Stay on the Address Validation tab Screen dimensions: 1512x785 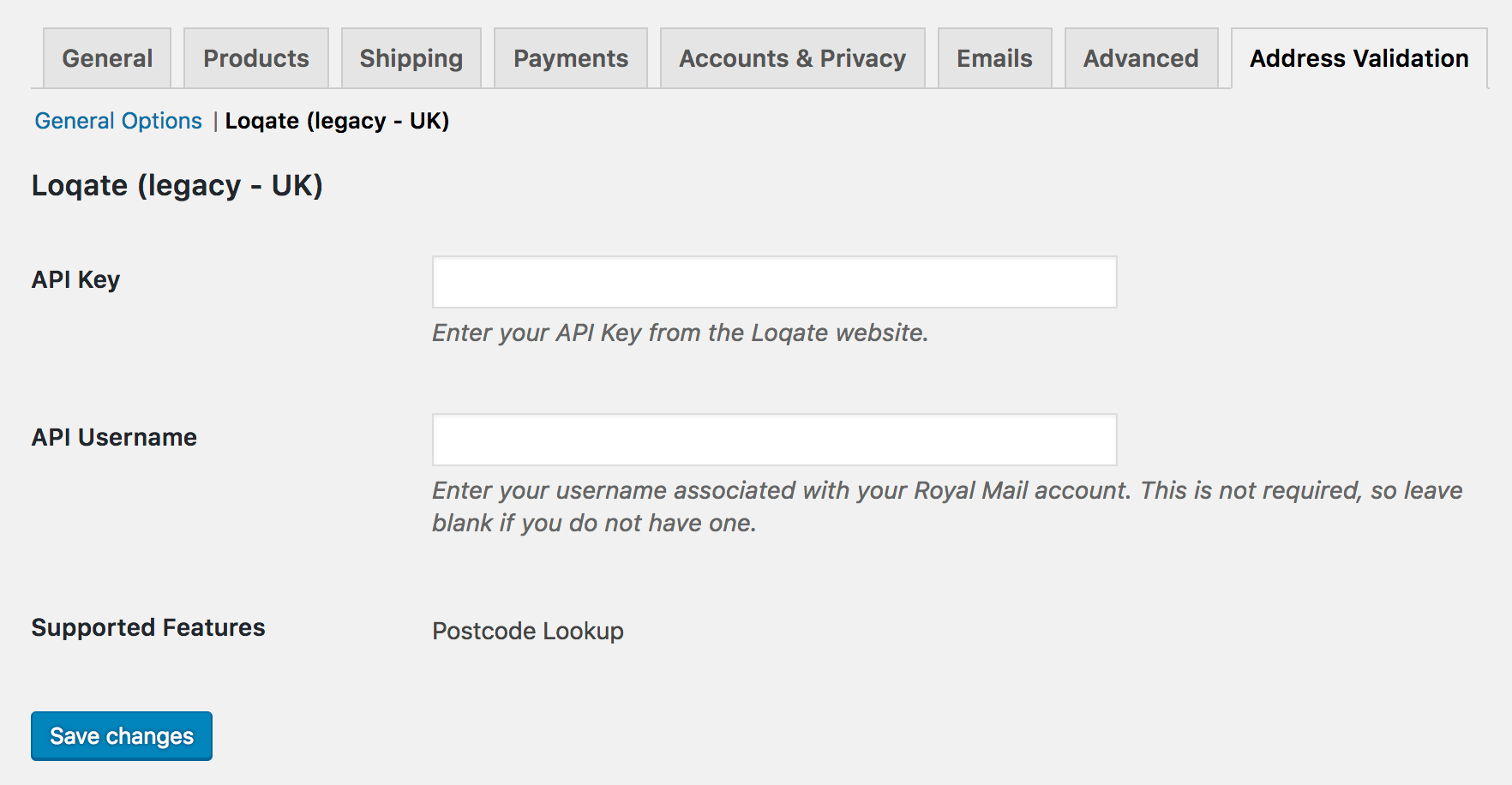[1359, 57]
